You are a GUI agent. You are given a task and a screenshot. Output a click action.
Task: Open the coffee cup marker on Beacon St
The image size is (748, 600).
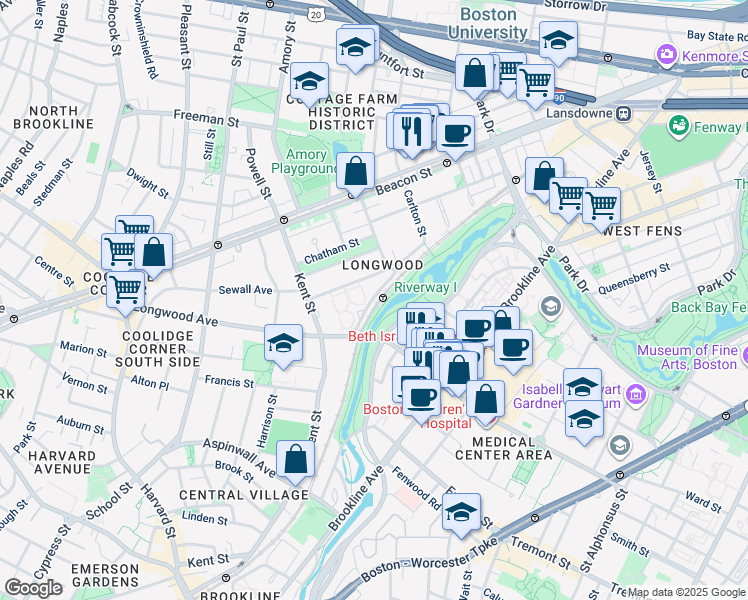coord(455,135)
